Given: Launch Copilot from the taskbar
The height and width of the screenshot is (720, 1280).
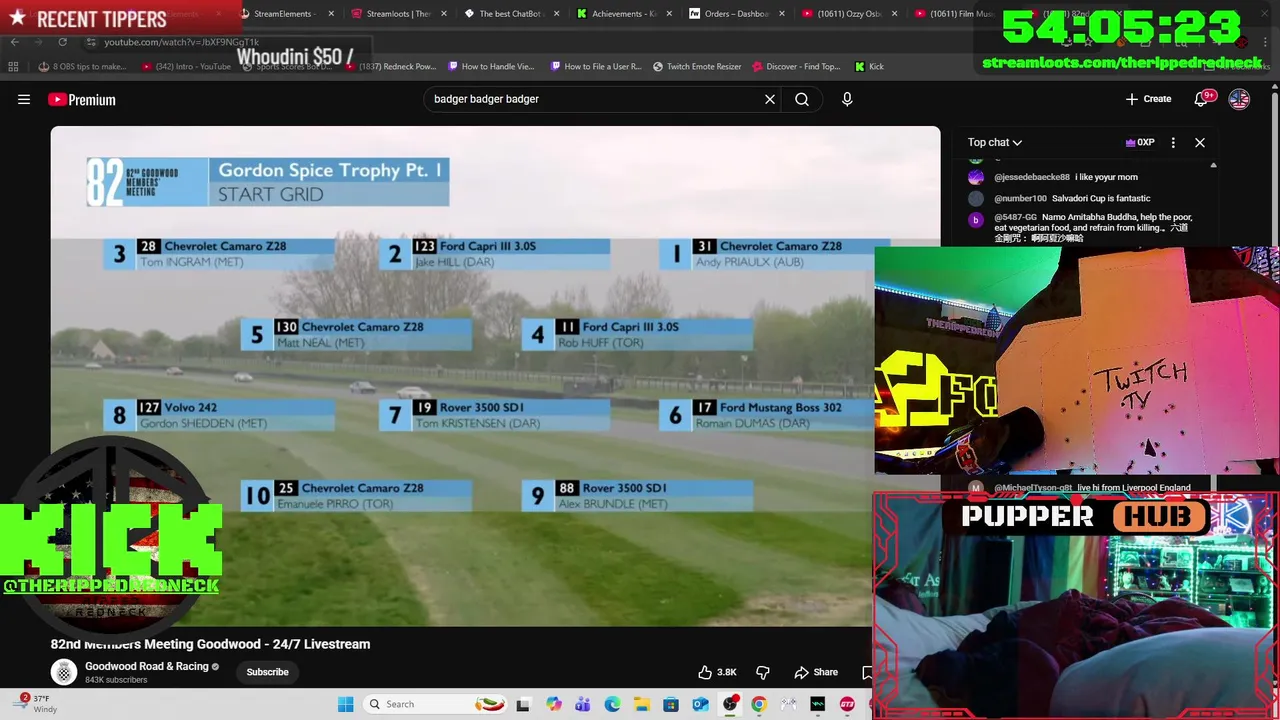Looking at the screenshot, I should click(x=554, y=704).
